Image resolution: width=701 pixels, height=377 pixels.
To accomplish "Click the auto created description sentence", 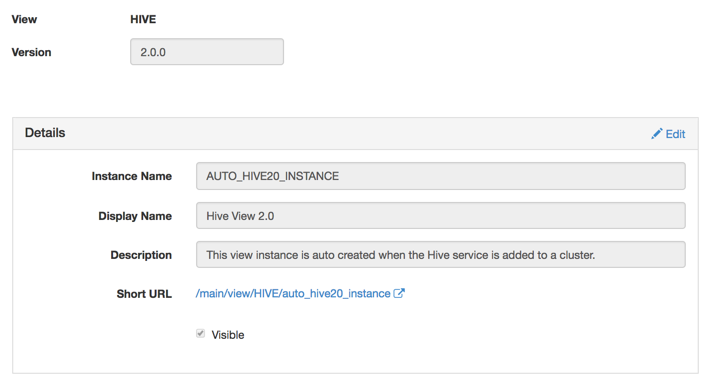I will click(401, 255).
